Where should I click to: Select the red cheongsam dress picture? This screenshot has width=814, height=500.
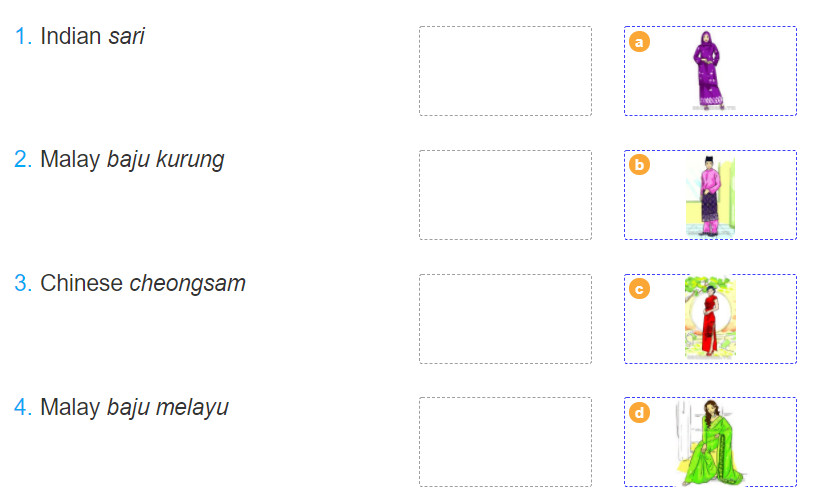point(710,318)
